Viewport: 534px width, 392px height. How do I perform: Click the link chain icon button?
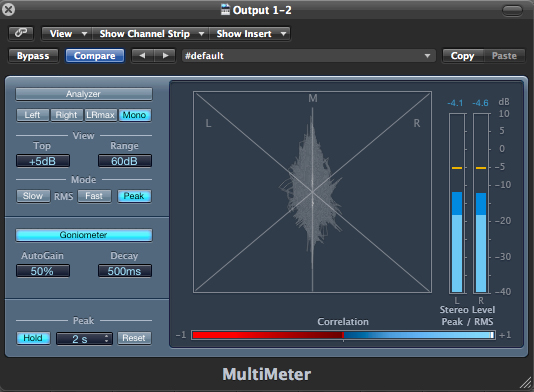pyautogui.click(x=21, y=33)
